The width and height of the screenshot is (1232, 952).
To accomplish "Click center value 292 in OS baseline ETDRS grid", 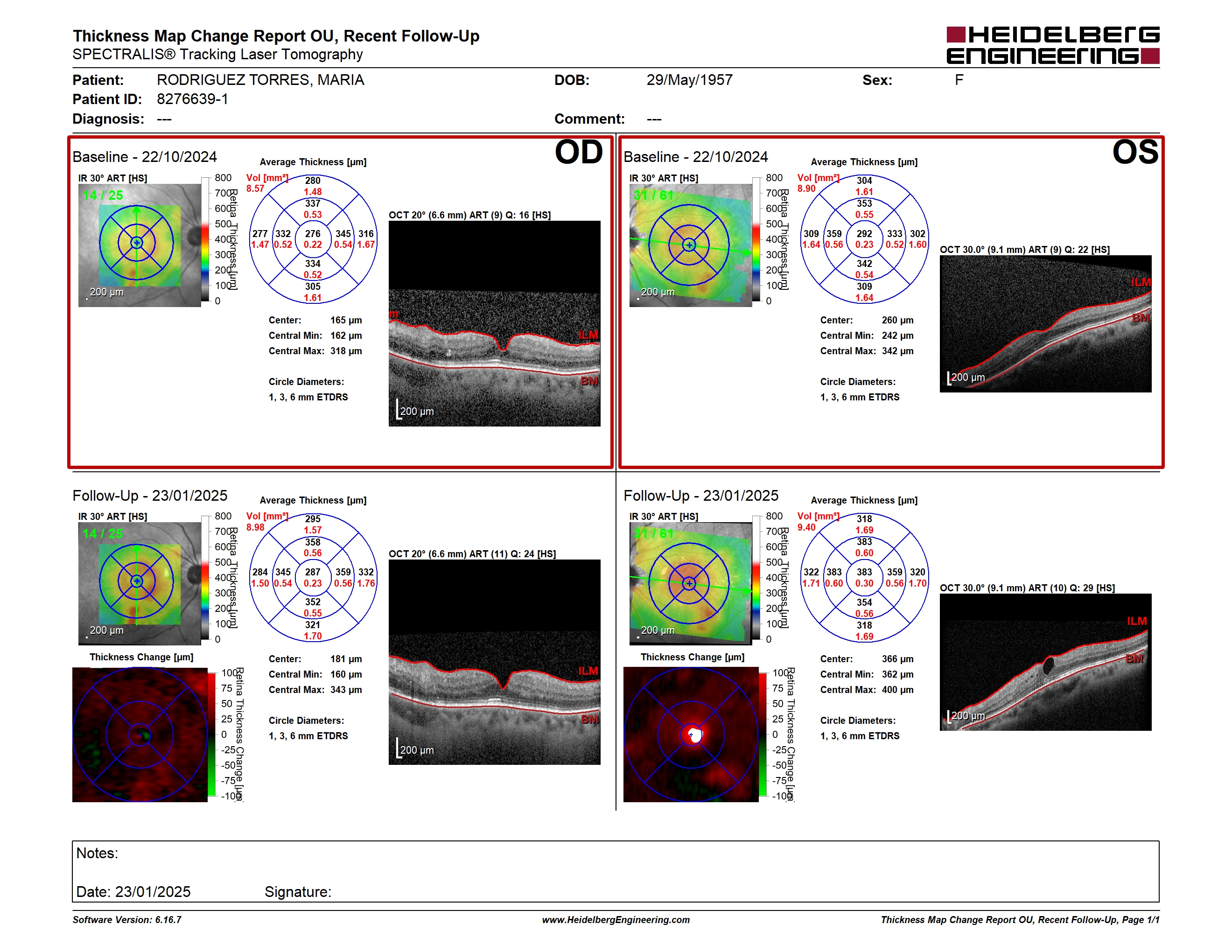I will click(864, 233).
